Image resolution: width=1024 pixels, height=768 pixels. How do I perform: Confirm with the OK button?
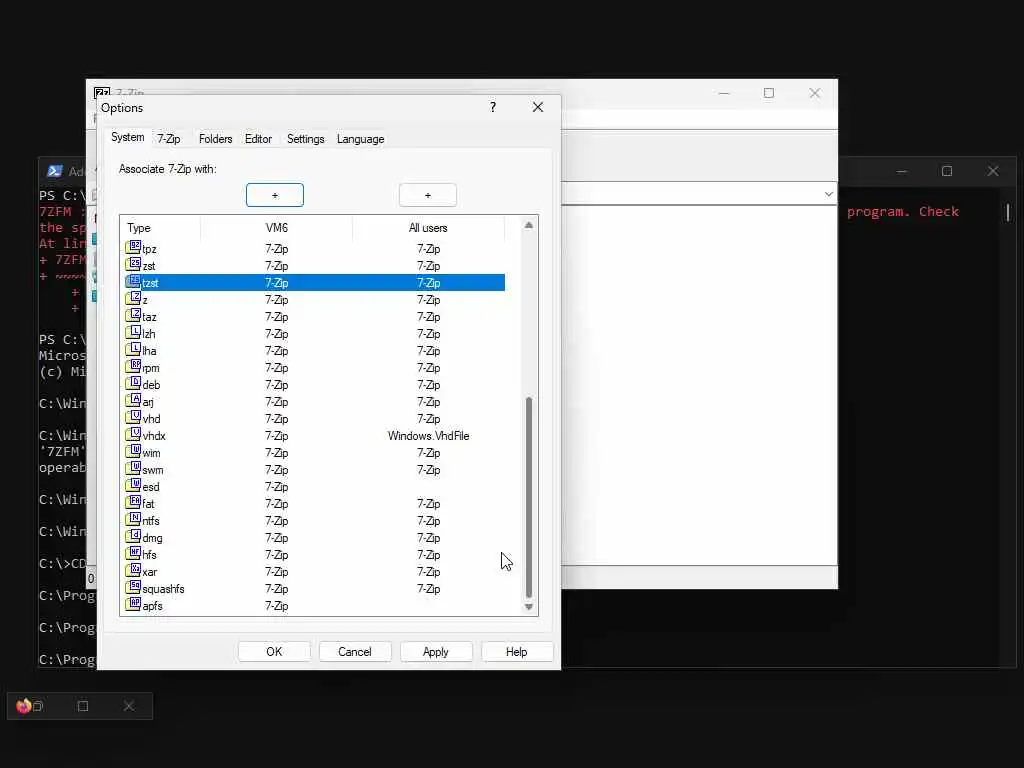point(274,652)
